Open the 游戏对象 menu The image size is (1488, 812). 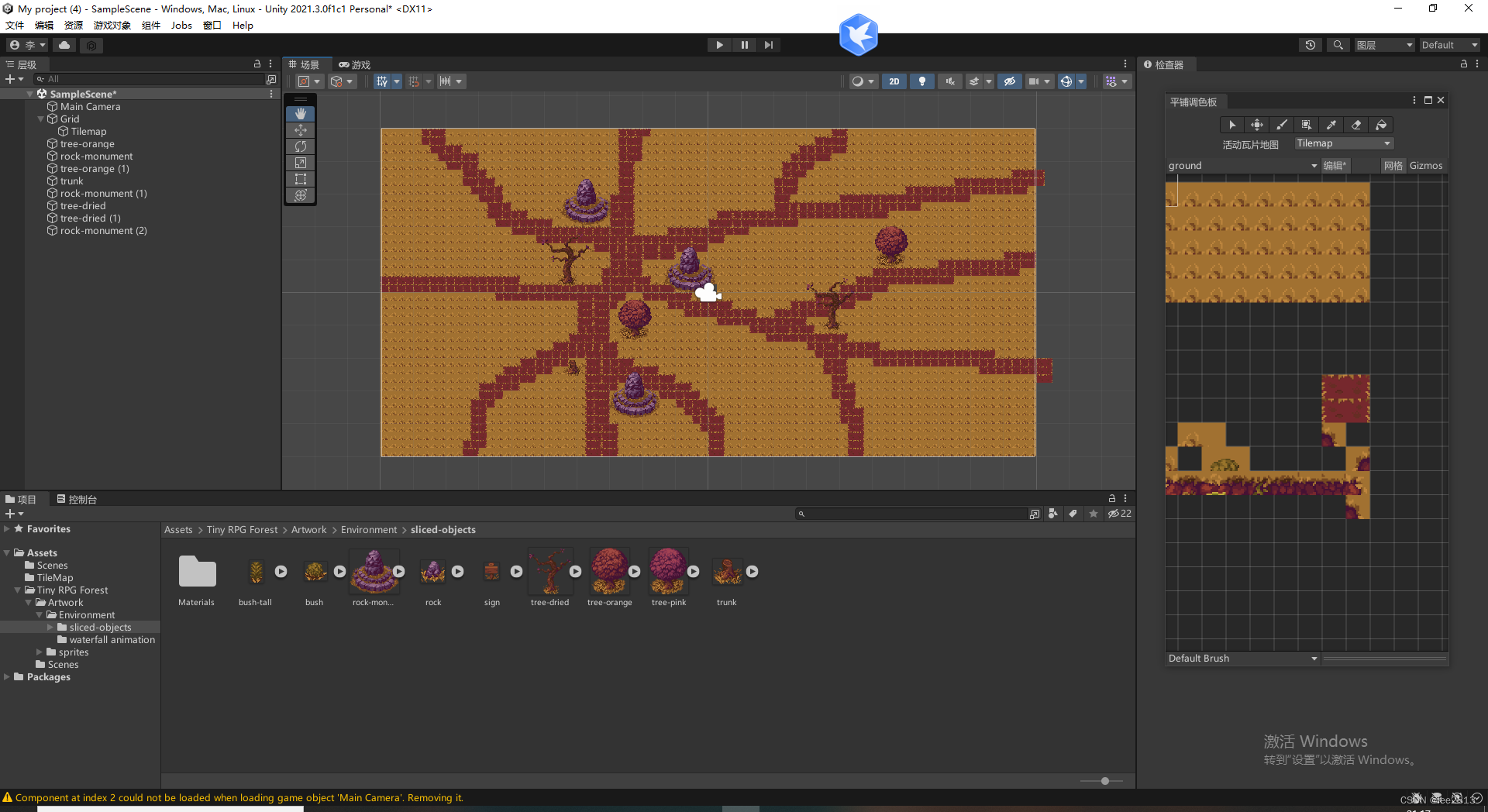pos(112,26)
